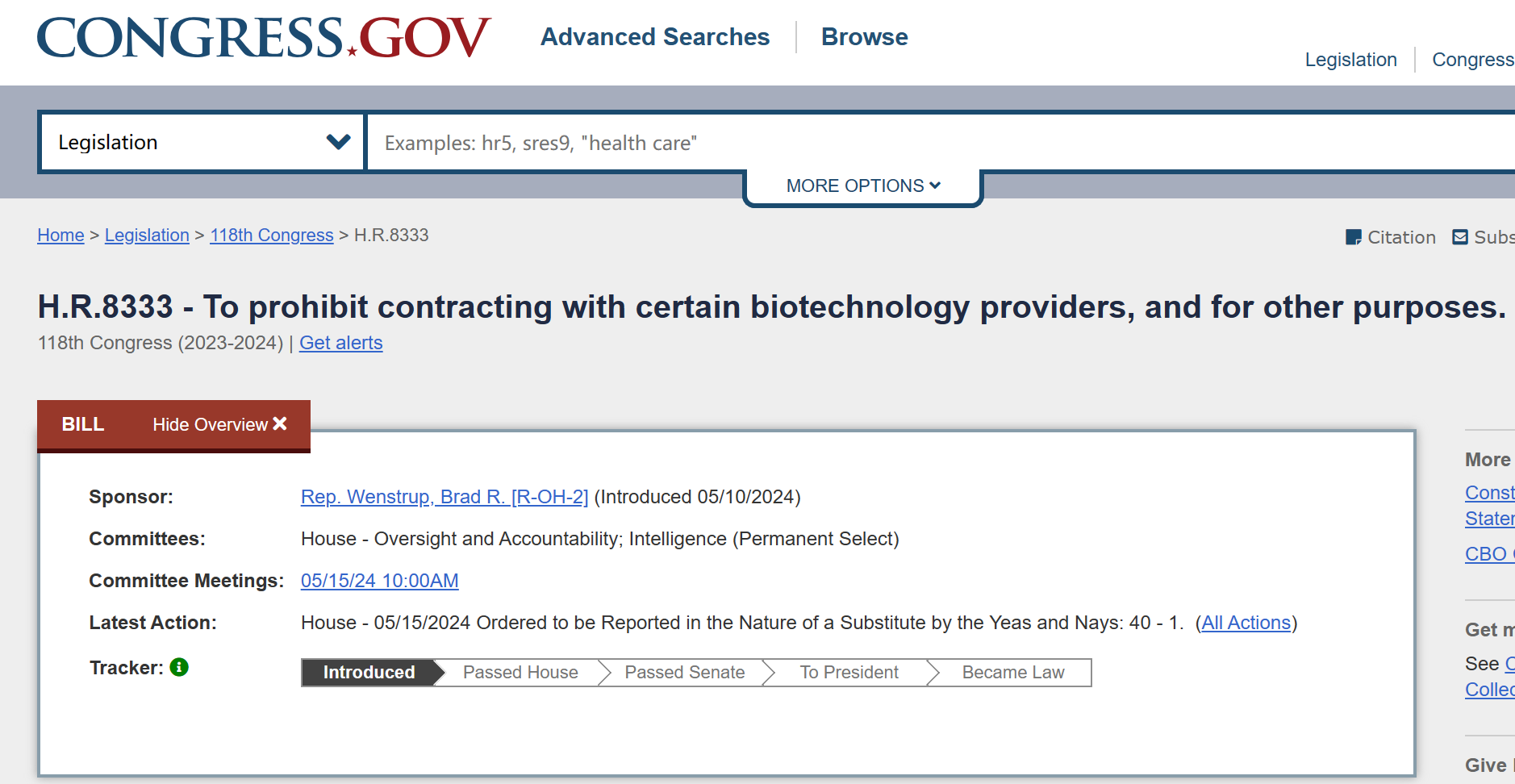Click the X icon beside Hide Overview
The image size is (1515, 784).
pos(280,423)
